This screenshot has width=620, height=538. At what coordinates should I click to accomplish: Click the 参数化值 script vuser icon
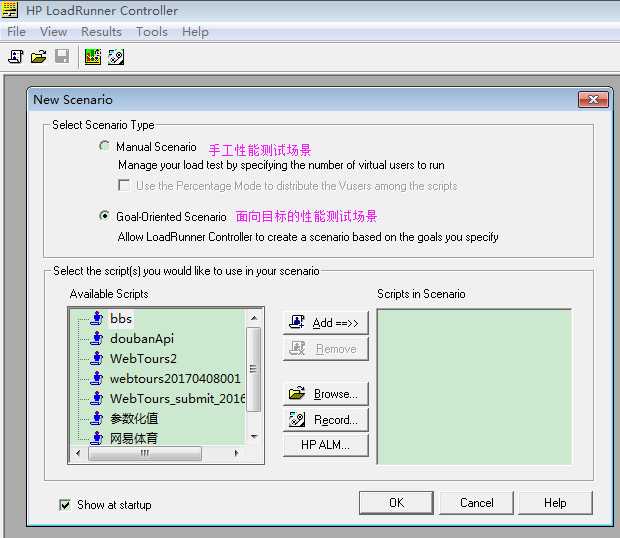[96, 418]
